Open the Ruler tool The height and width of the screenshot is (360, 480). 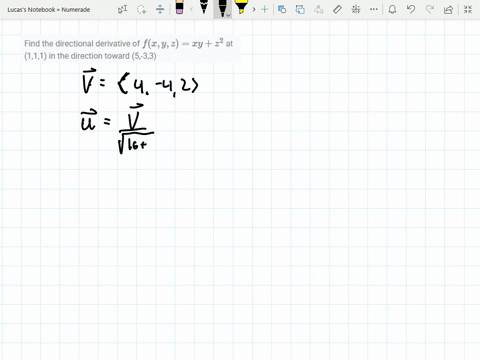pos(337,9)
